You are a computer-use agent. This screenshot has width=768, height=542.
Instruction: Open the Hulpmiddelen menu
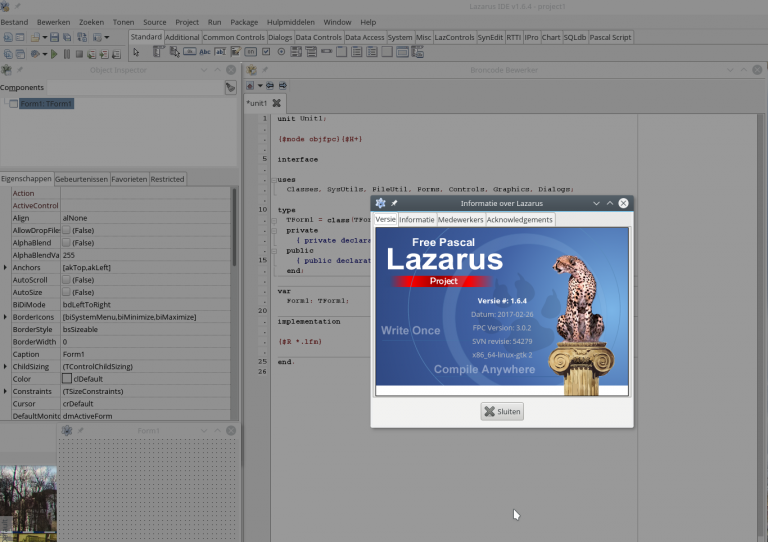(x=290, y=22)
